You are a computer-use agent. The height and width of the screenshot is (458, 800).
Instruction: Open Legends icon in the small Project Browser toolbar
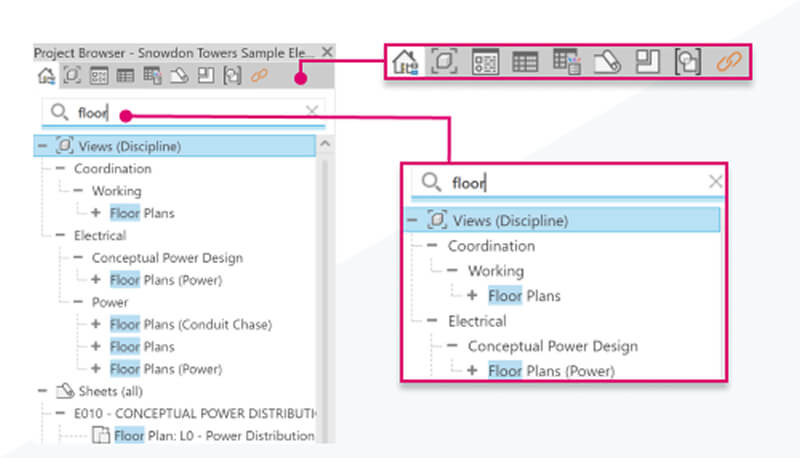(99, 76)
